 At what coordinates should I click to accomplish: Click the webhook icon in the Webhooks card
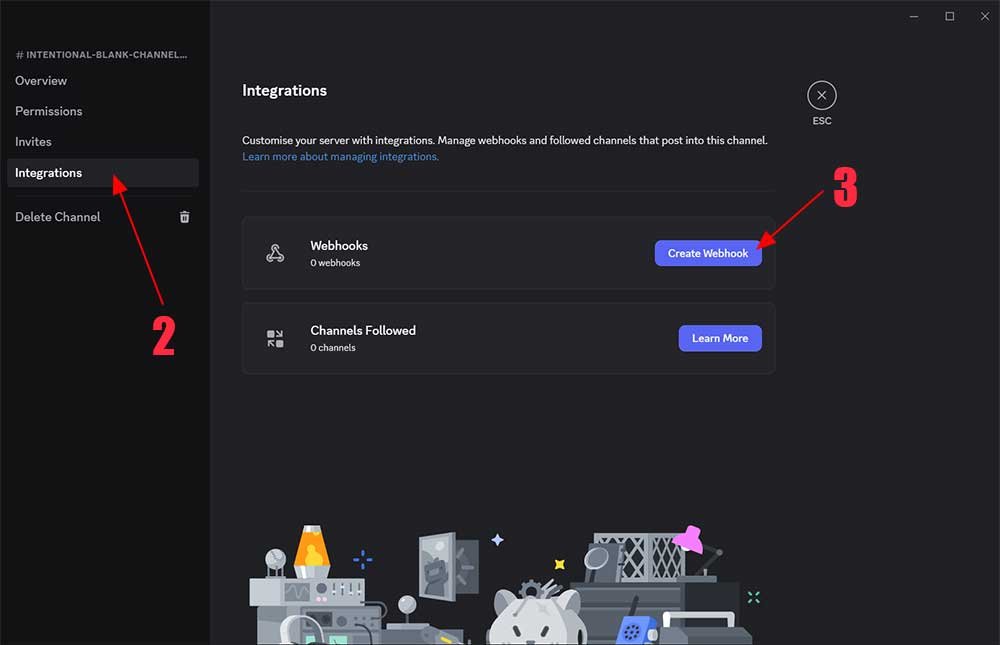pos(275,253)
